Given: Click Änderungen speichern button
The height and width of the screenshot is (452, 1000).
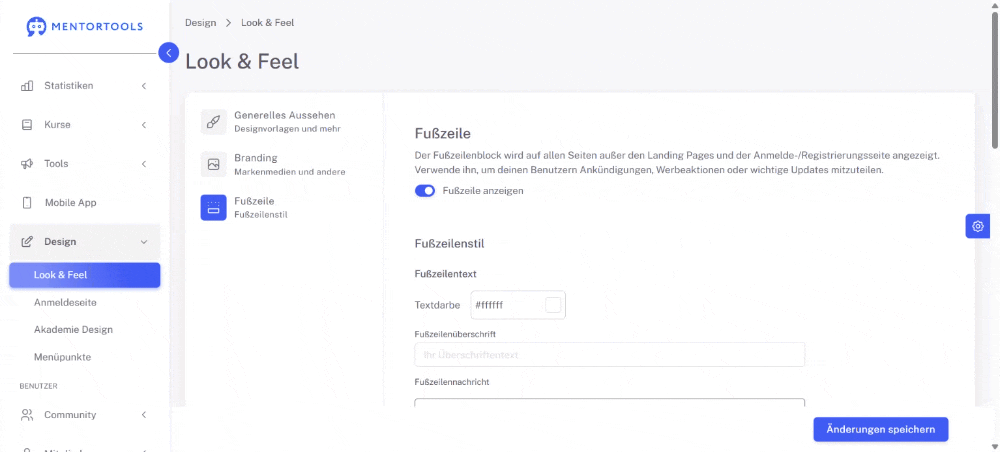Looking at the screenshot, I should [881, 429].
